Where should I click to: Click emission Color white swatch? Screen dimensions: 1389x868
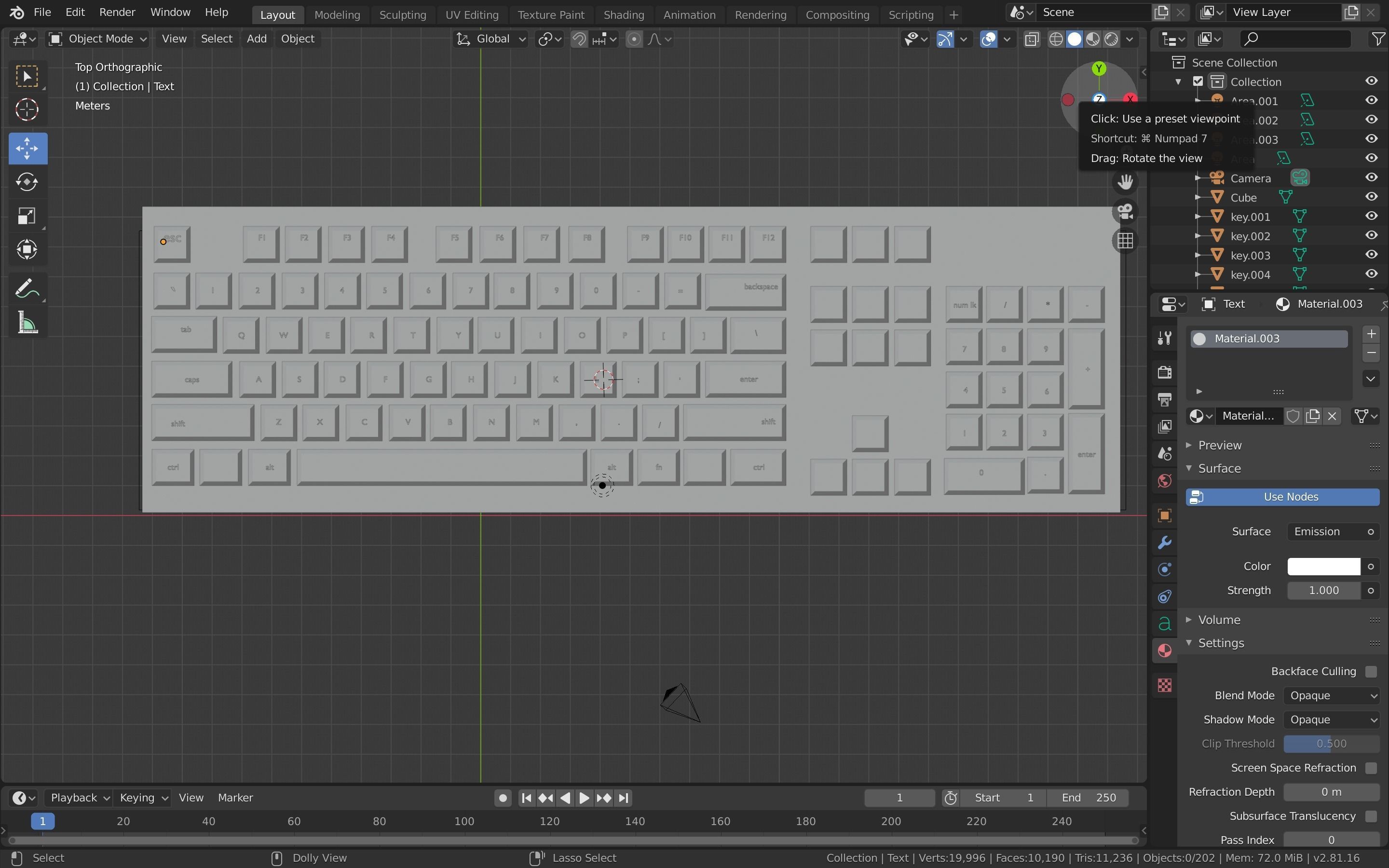(1323, 567)
